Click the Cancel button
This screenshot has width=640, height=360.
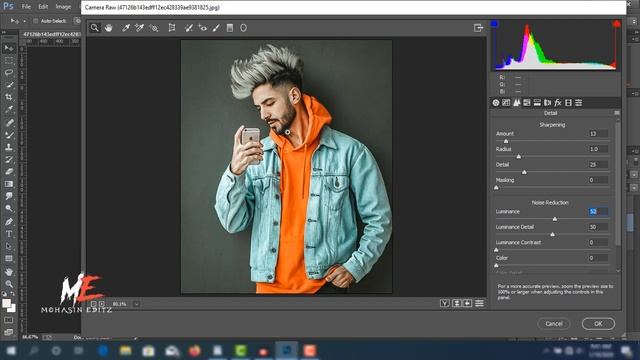click(554, 324)
